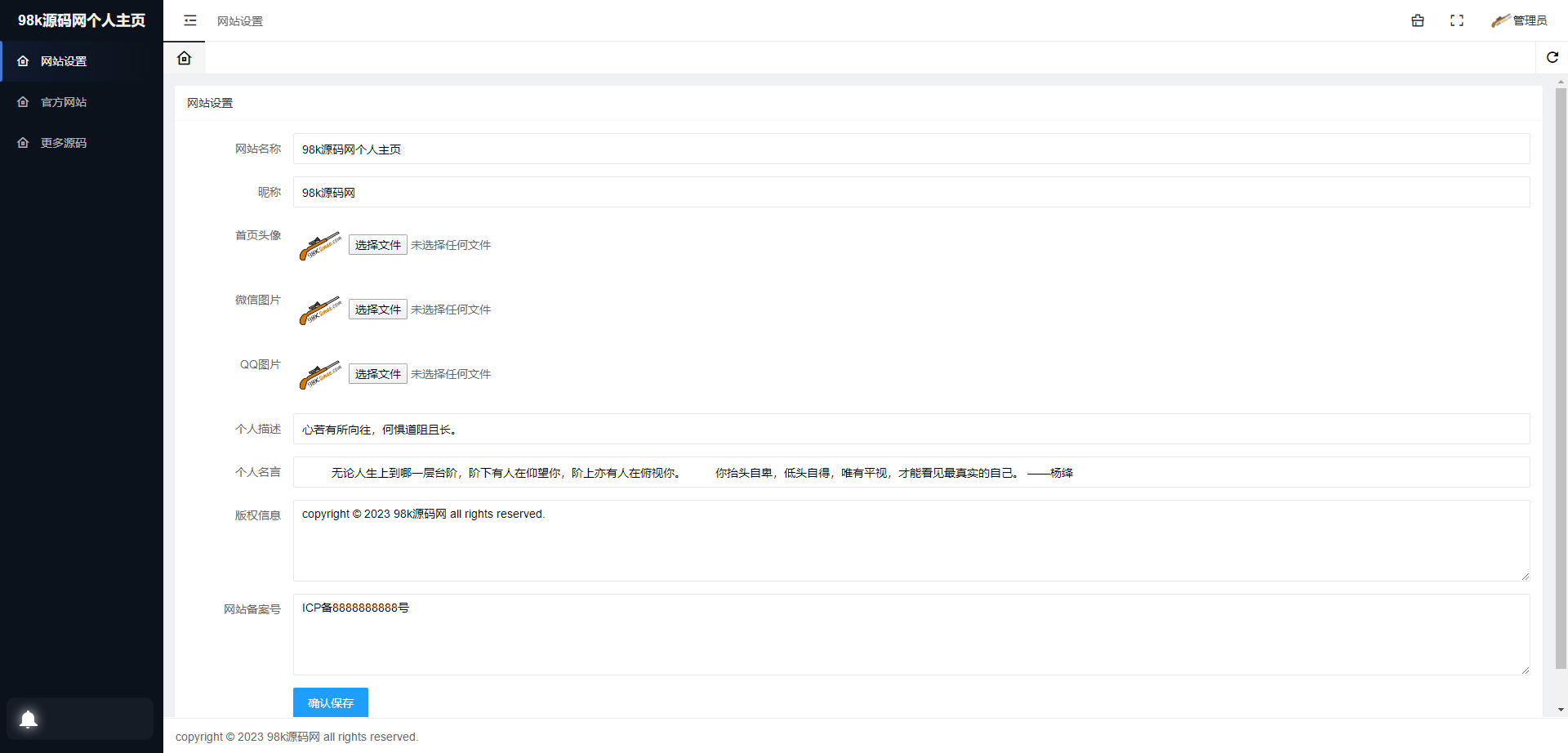Click the theme store icon in header

tap(1418, 20)
